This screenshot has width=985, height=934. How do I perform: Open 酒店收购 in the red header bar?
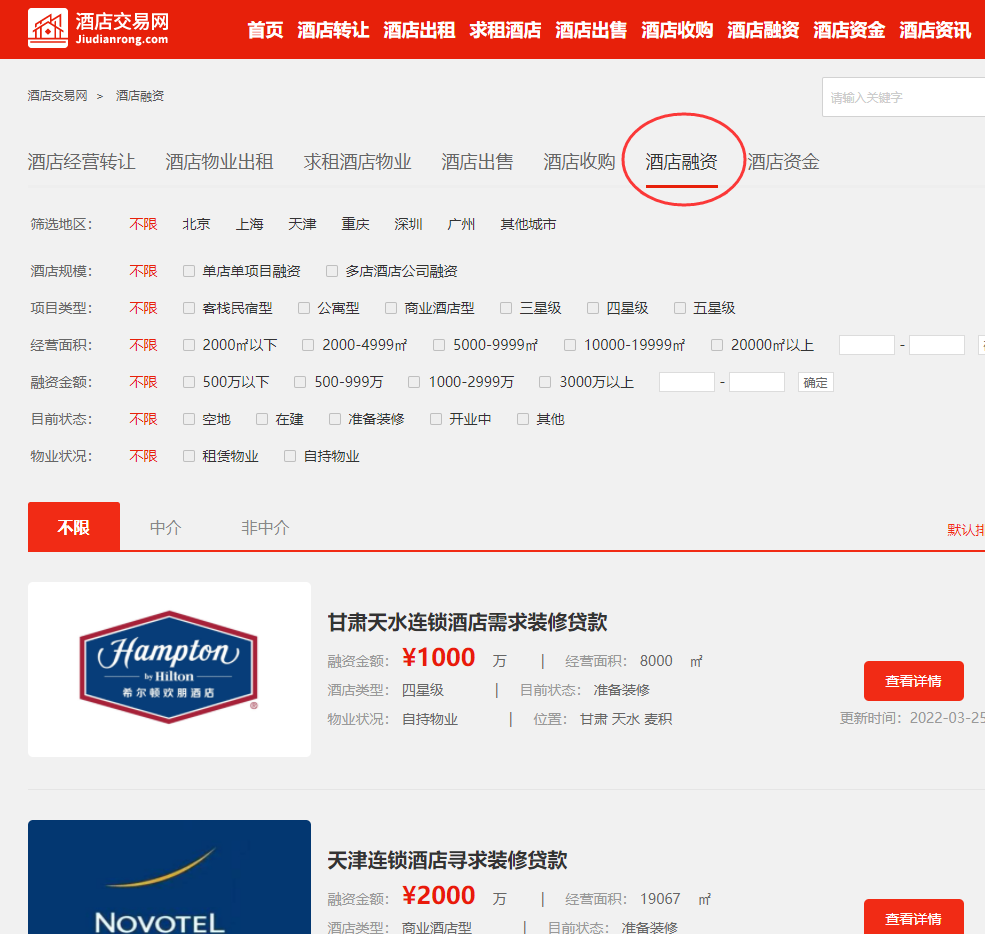677,30
